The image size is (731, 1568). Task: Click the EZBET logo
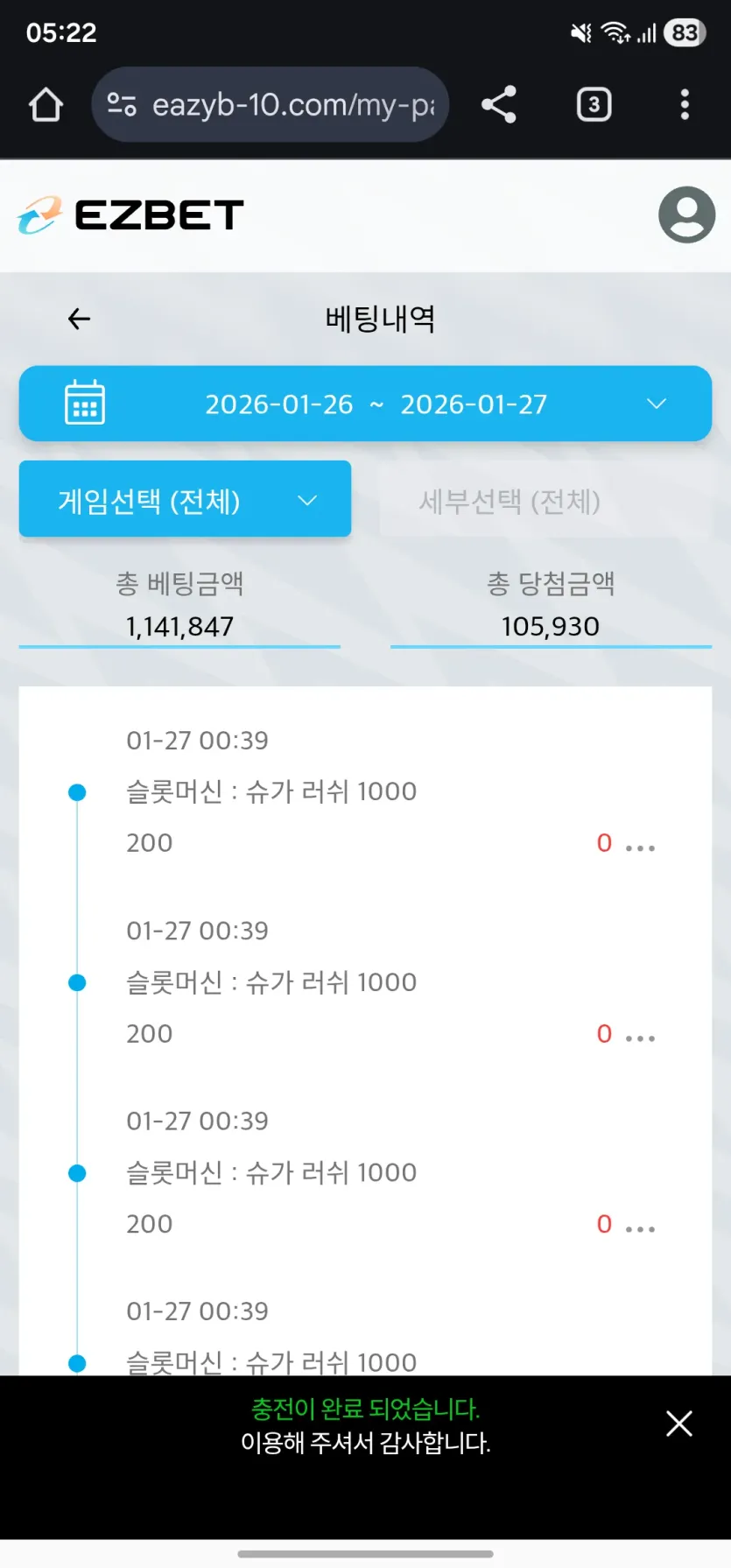click(x=130, y=215)
